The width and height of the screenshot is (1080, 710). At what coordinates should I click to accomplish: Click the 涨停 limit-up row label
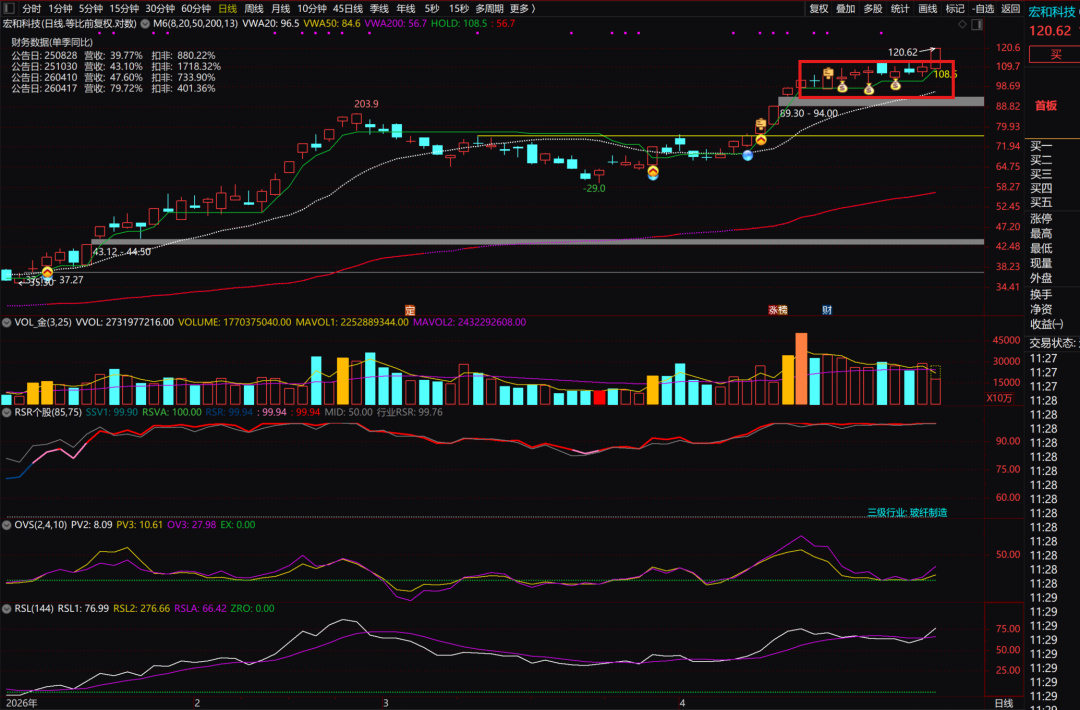tap(1041, 218)
